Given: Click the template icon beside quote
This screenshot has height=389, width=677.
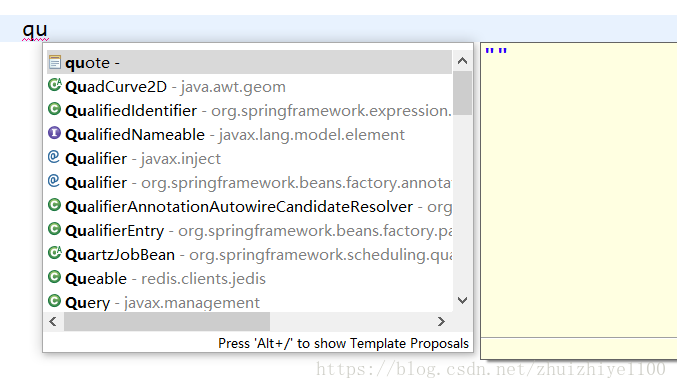Looking at the screenshot, I should point(55,62).
